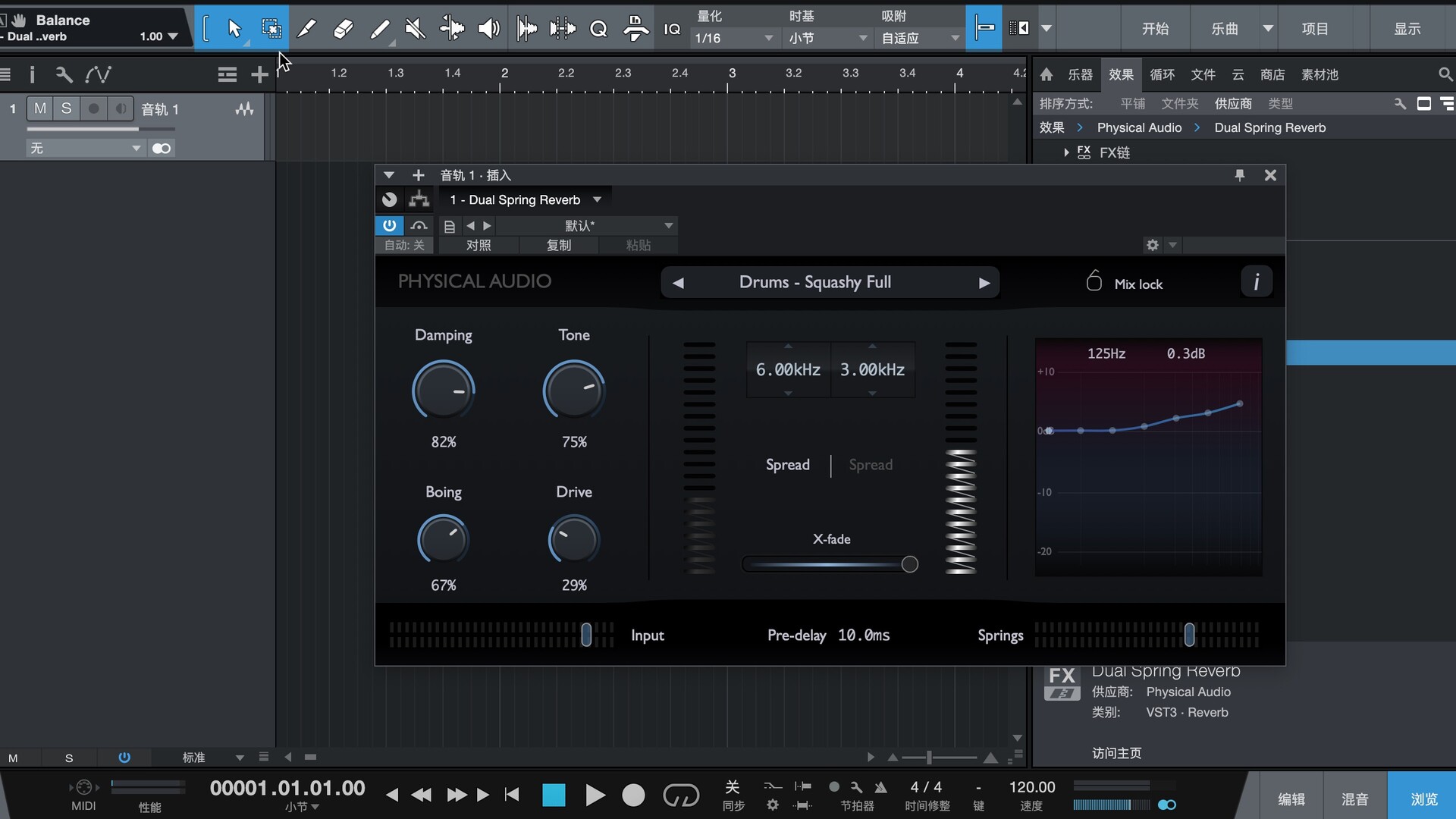Show automation curve icon in track header
Screen dimensions: 1456x819
click(x=98, y=74)
